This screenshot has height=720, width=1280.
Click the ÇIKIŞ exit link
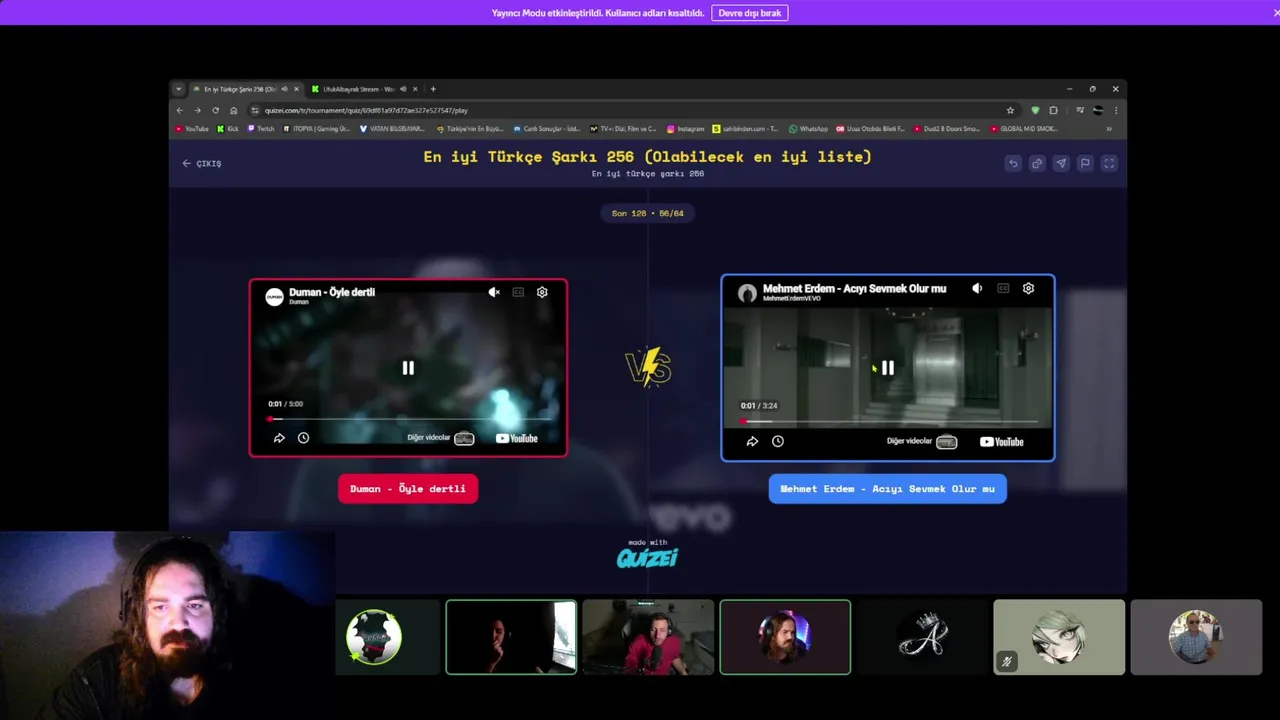coord(202,163)
